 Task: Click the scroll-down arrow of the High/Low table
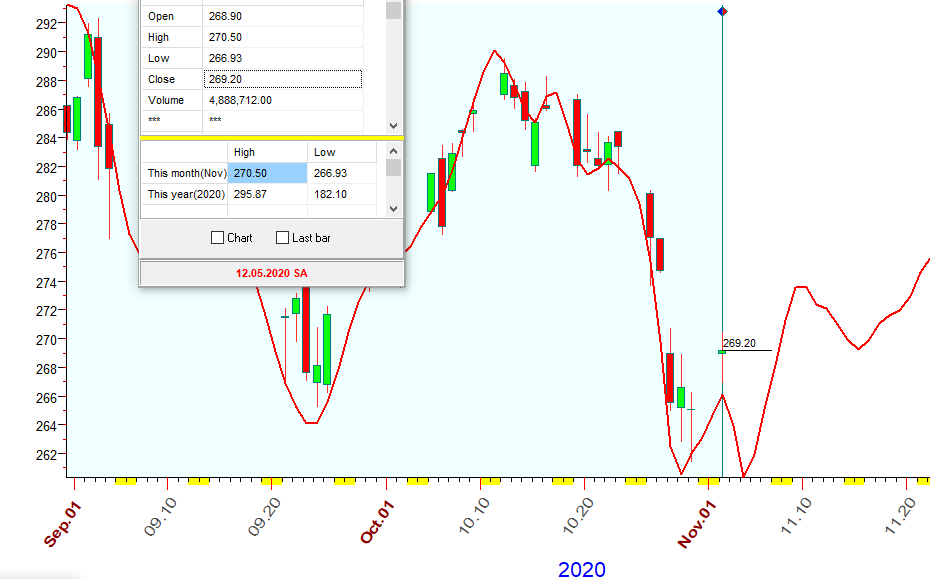tap(393, 208)
